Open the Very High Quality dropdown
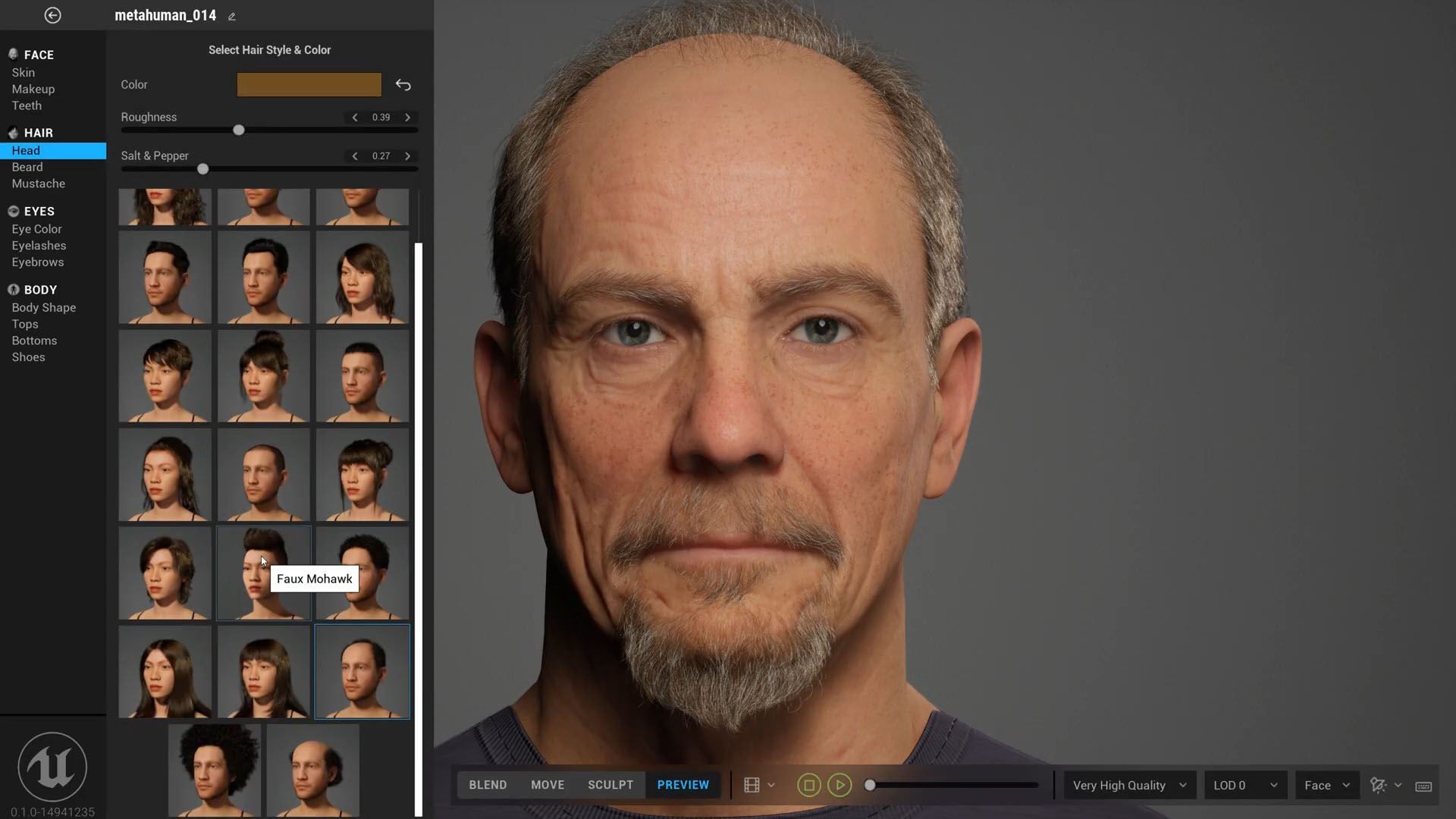Viewport: 1456px width, 819px height. (x=1129, y=786)
